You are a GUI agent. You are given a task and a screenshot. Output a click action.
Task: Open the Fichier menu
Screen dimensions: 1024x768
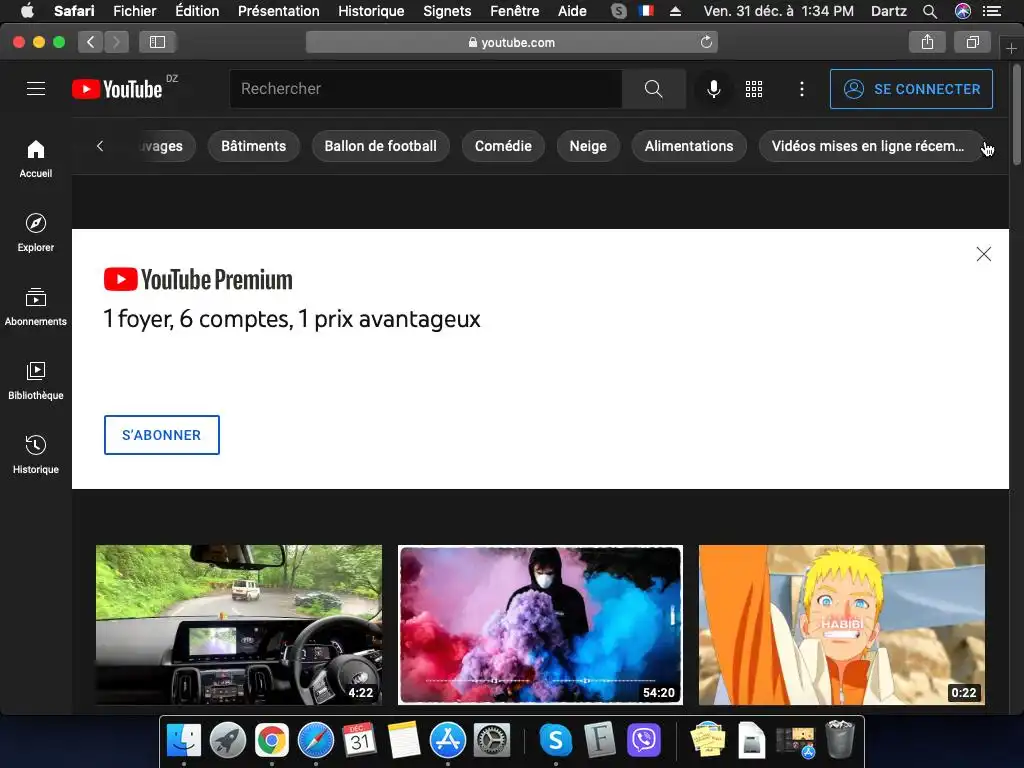tap(135, 11)
